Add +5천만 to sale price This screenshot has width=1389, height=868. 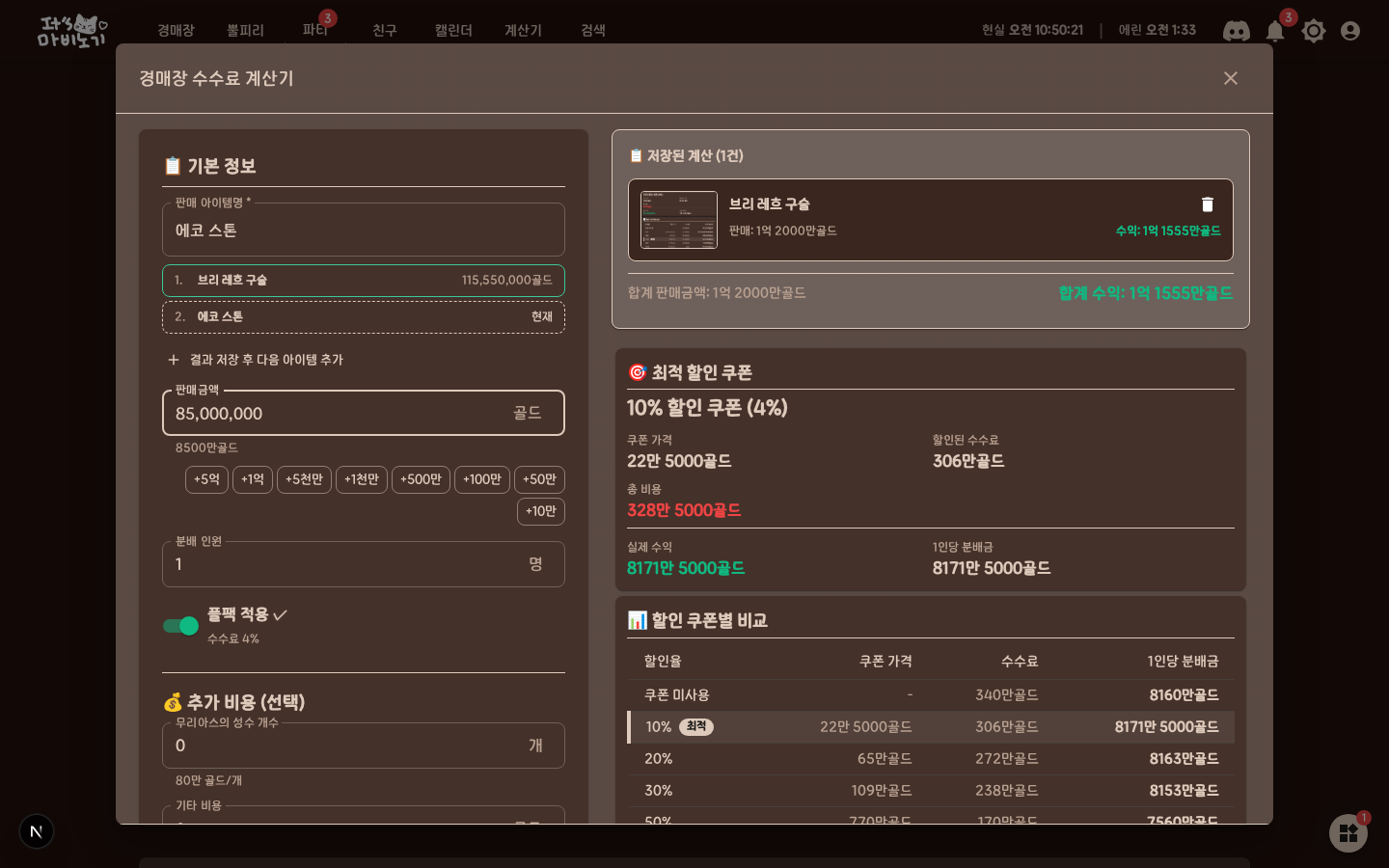tap(304, 479)
